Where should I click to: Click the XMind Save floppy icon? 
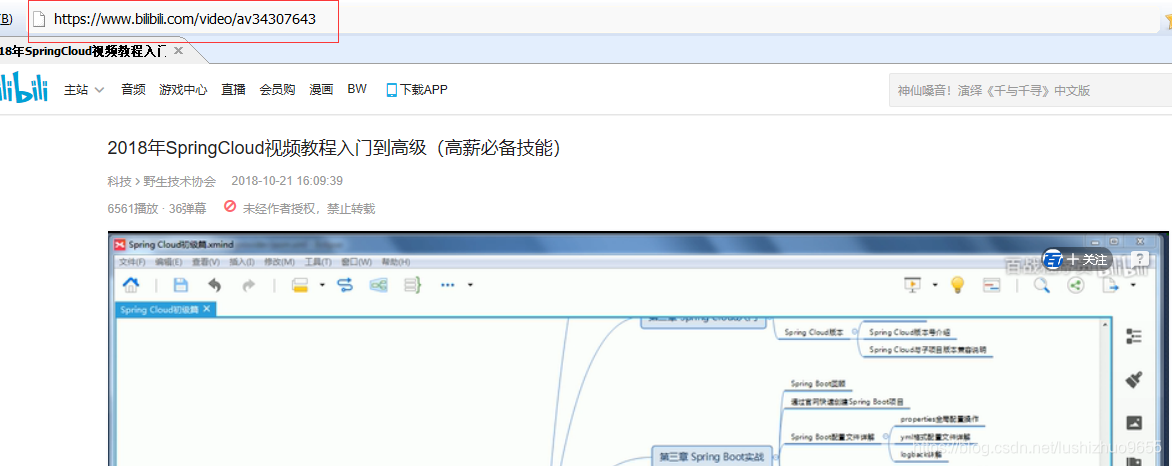point(180,284)
